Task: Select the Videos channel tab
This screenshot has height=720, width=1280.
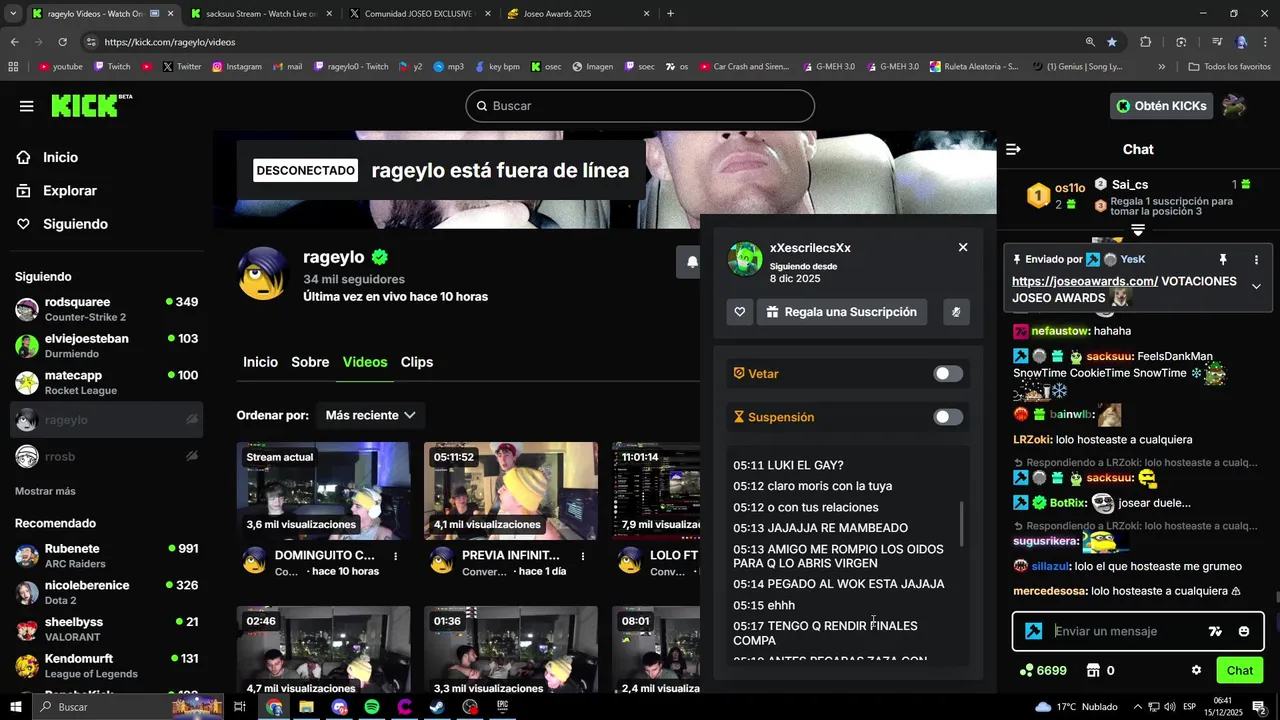Action: (x=365, y=362)
